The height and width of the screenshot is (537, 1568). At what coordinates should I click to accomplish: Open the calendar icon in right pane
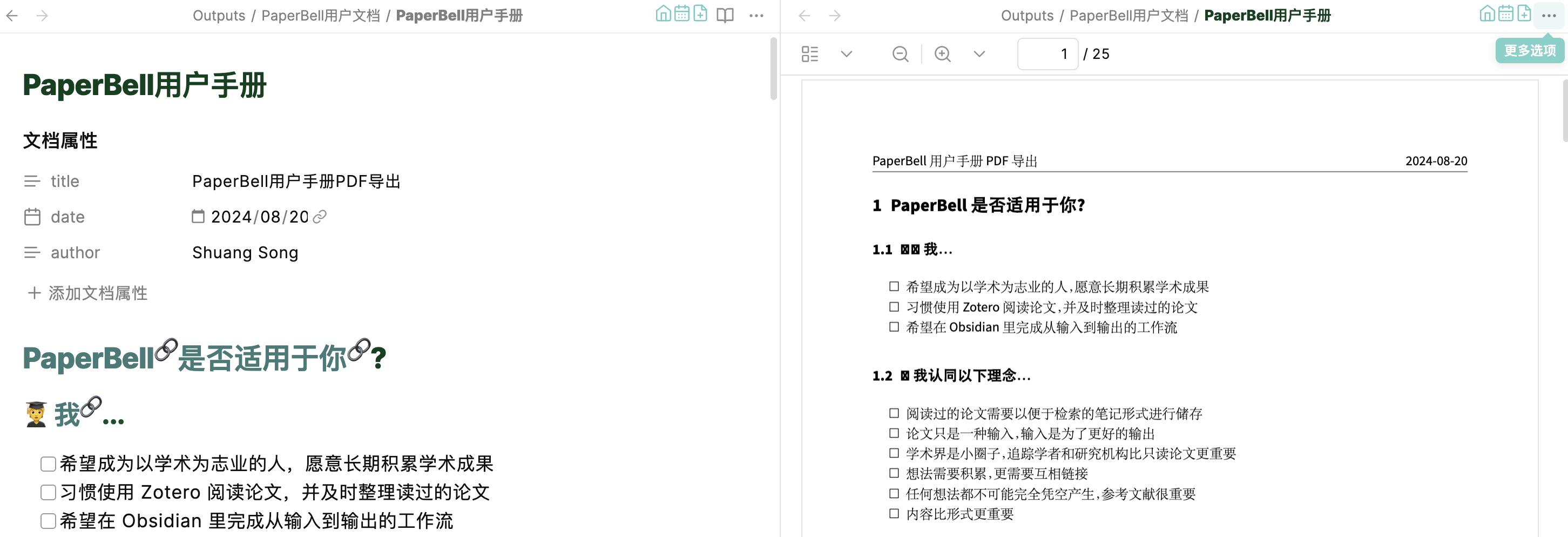click(1505, 14)
